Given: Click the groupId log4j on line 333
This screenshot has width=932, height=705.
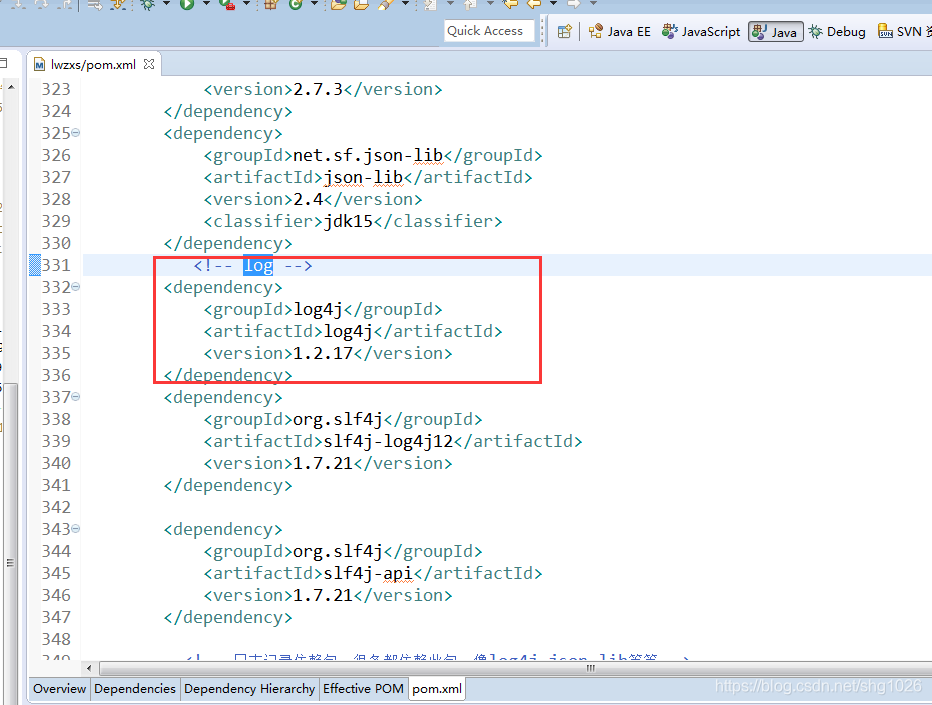Looking at the screenshot, I should (318, 309).
